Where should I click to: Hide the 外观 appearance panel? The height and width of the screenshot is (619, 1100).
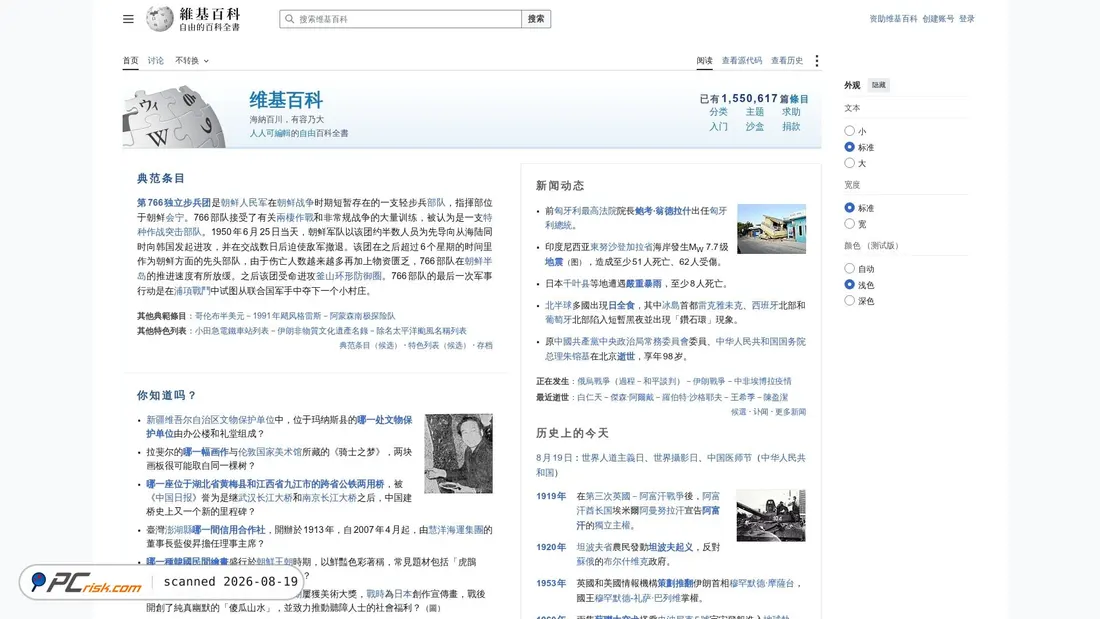click(878, 85)
